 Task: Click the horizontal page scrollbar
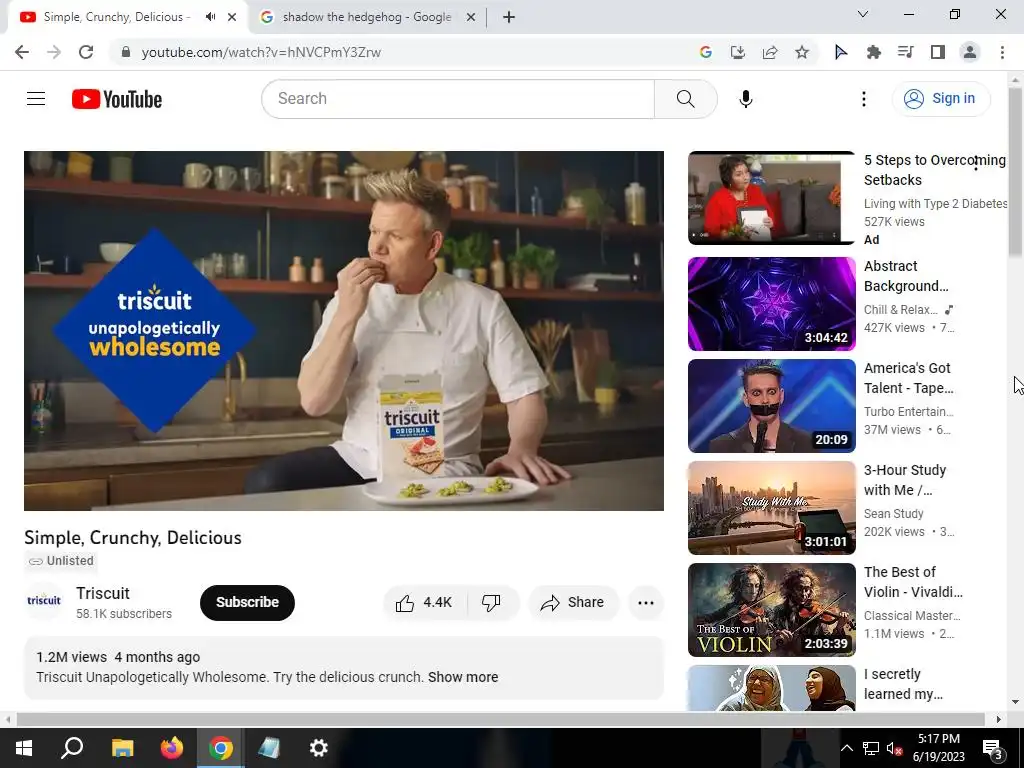[500, 719]
